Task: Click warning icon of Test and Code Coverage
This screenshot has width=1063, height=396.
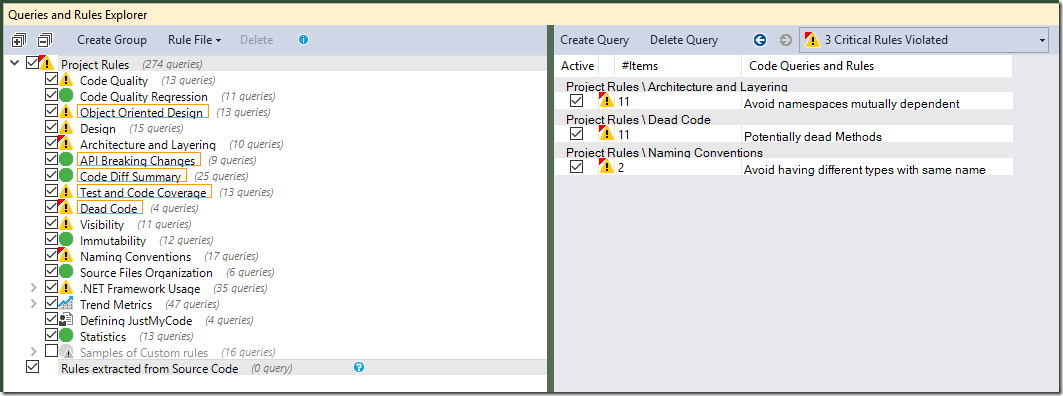Action: coord(66,193)
